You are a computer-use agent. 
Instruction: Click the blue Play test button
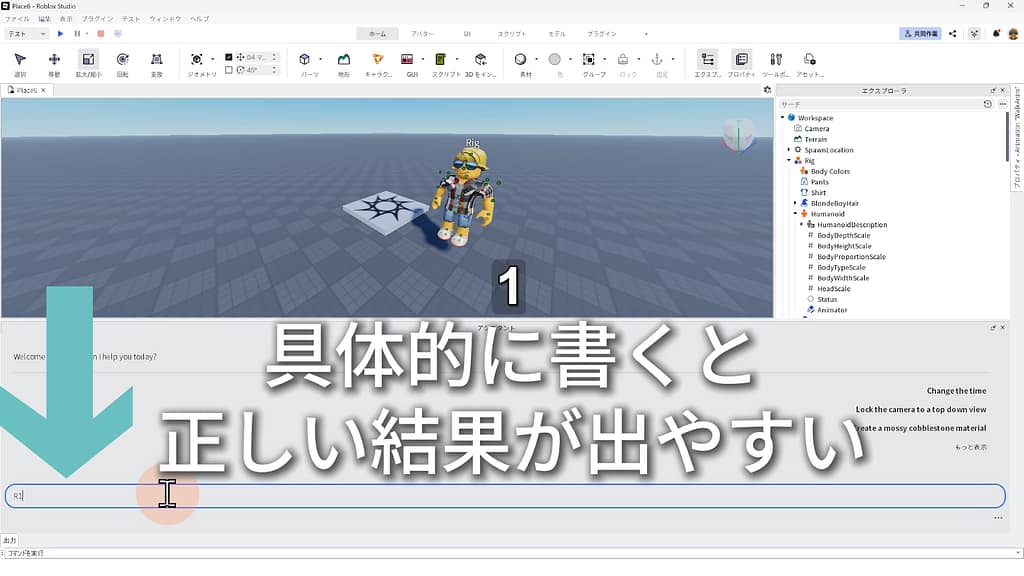click(x=60, y=33)
